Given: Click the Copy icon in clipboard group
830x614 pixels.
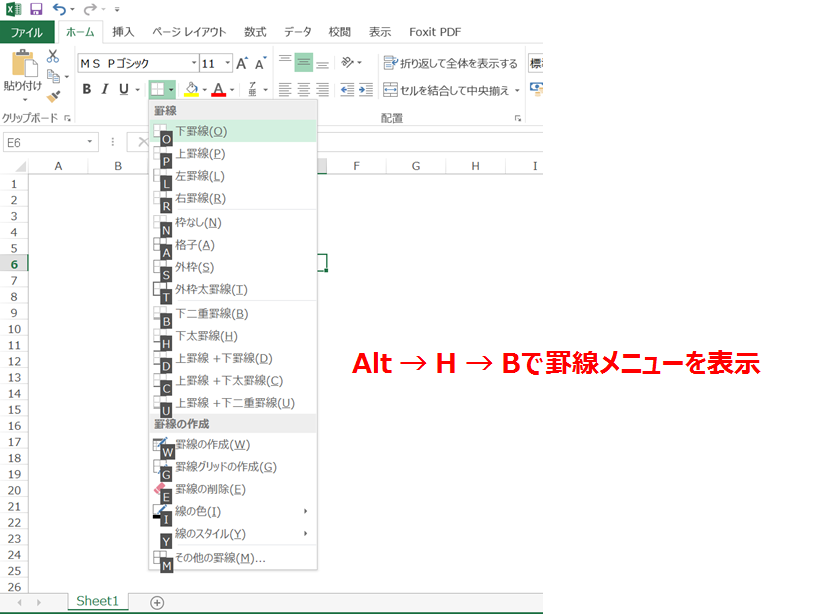Looking at the screenshot, I should (x=53, y=76).
